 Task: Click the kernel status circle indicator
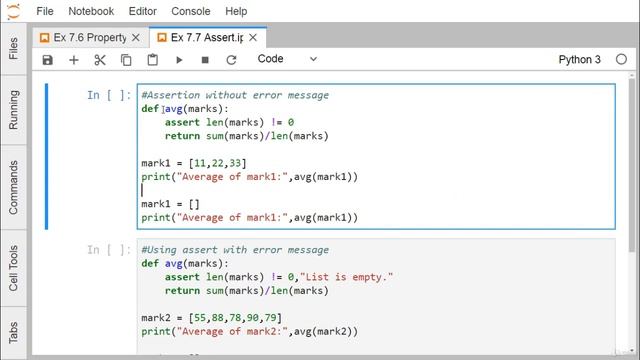tap(621, 60)
